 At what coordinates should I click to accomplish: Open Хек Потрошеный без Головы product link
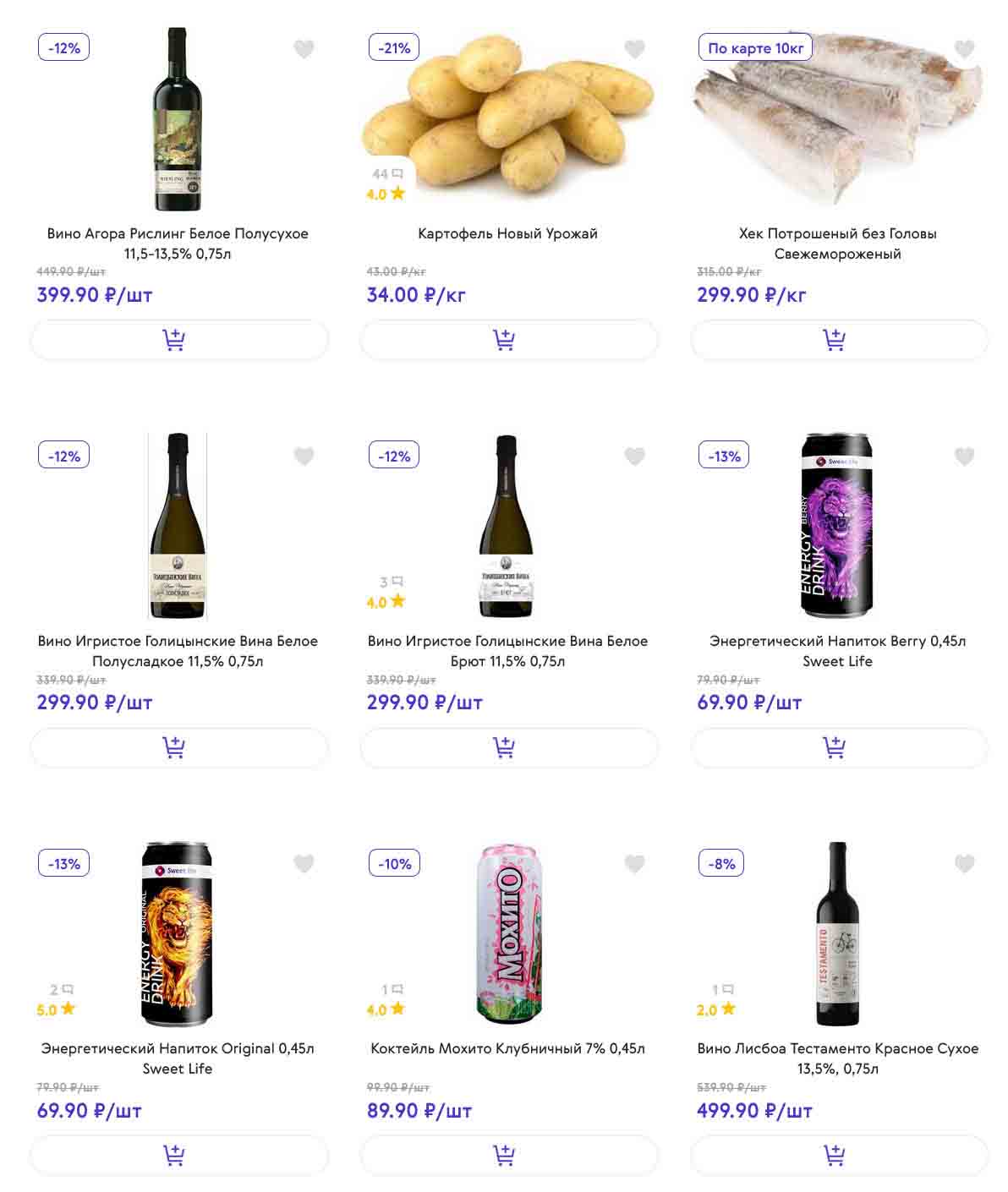pos(837,243)
